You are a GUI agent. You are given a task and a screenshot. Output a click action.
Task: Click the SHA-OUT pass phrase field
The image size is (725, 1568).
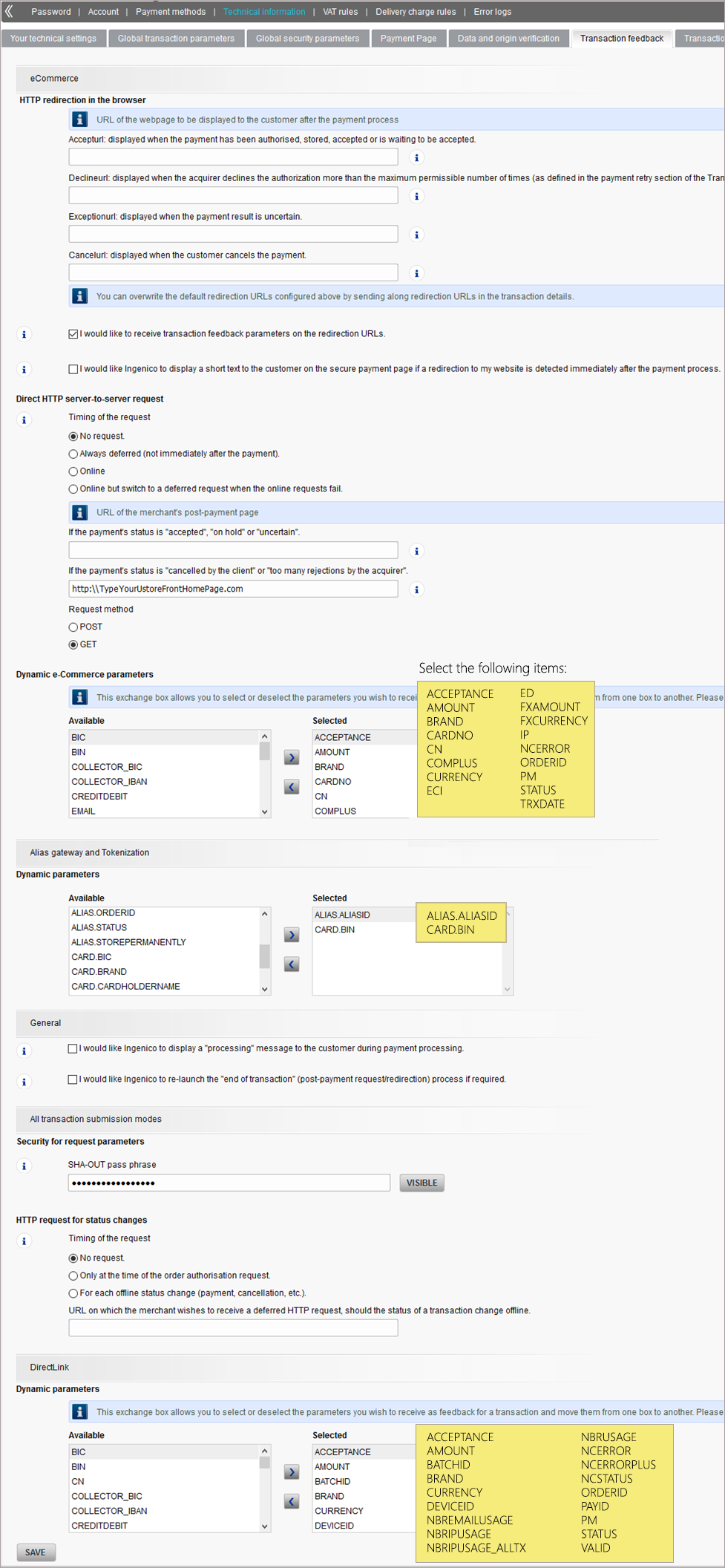tap(229, 1183)
